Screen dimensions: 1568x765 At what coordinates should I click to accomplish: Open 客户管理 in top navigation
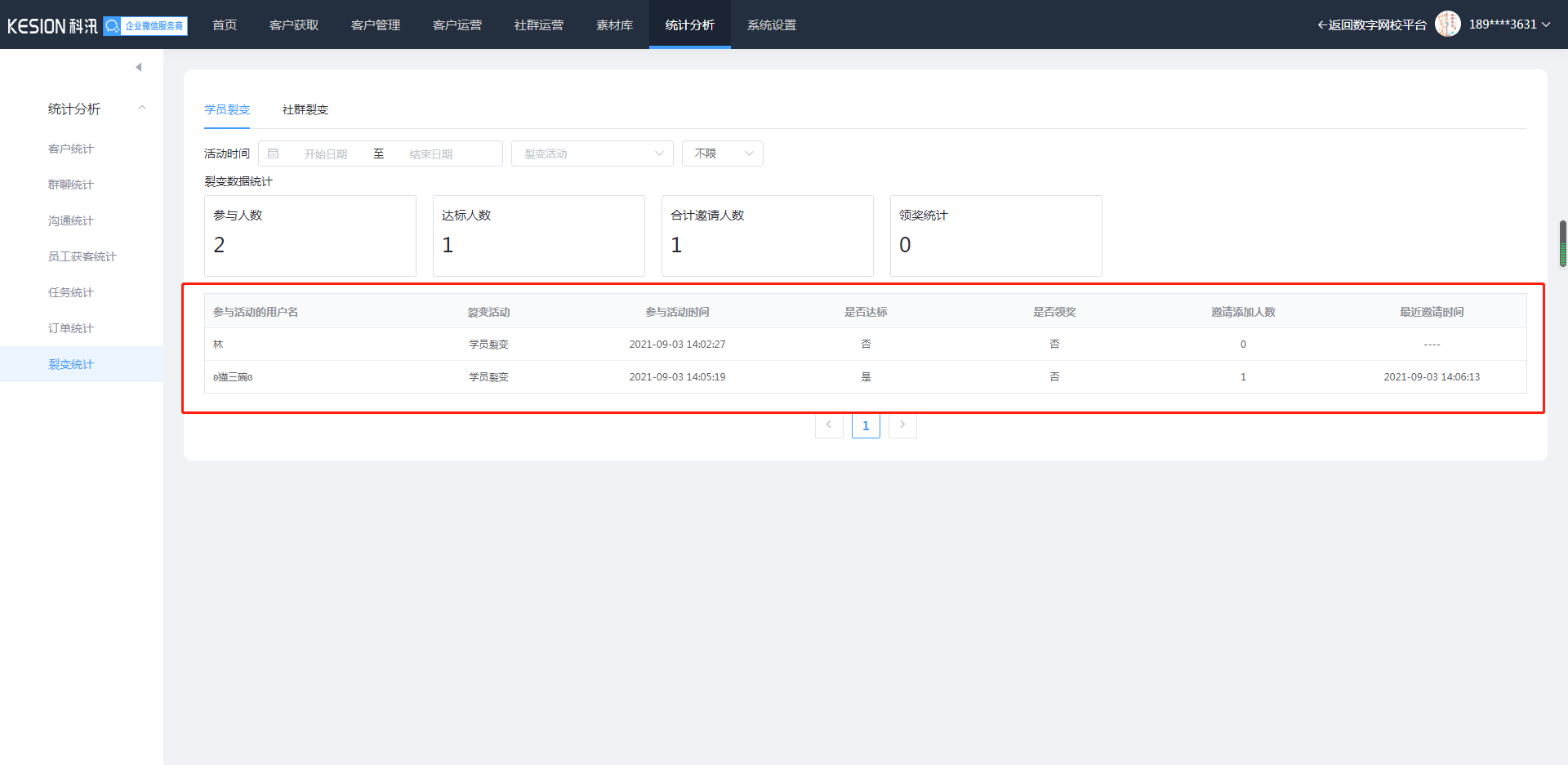tap(376, 25)
